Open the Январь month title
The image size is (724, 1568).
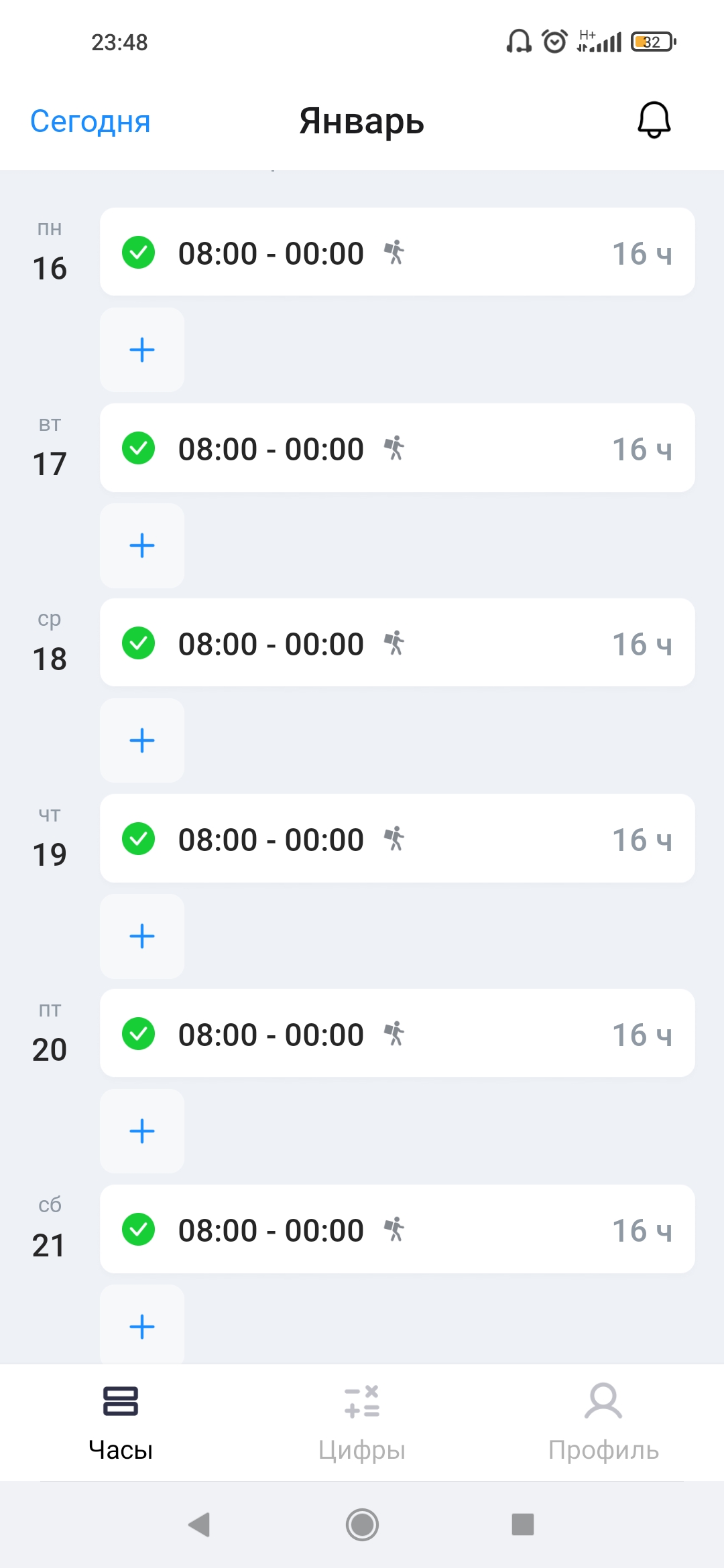362,121
